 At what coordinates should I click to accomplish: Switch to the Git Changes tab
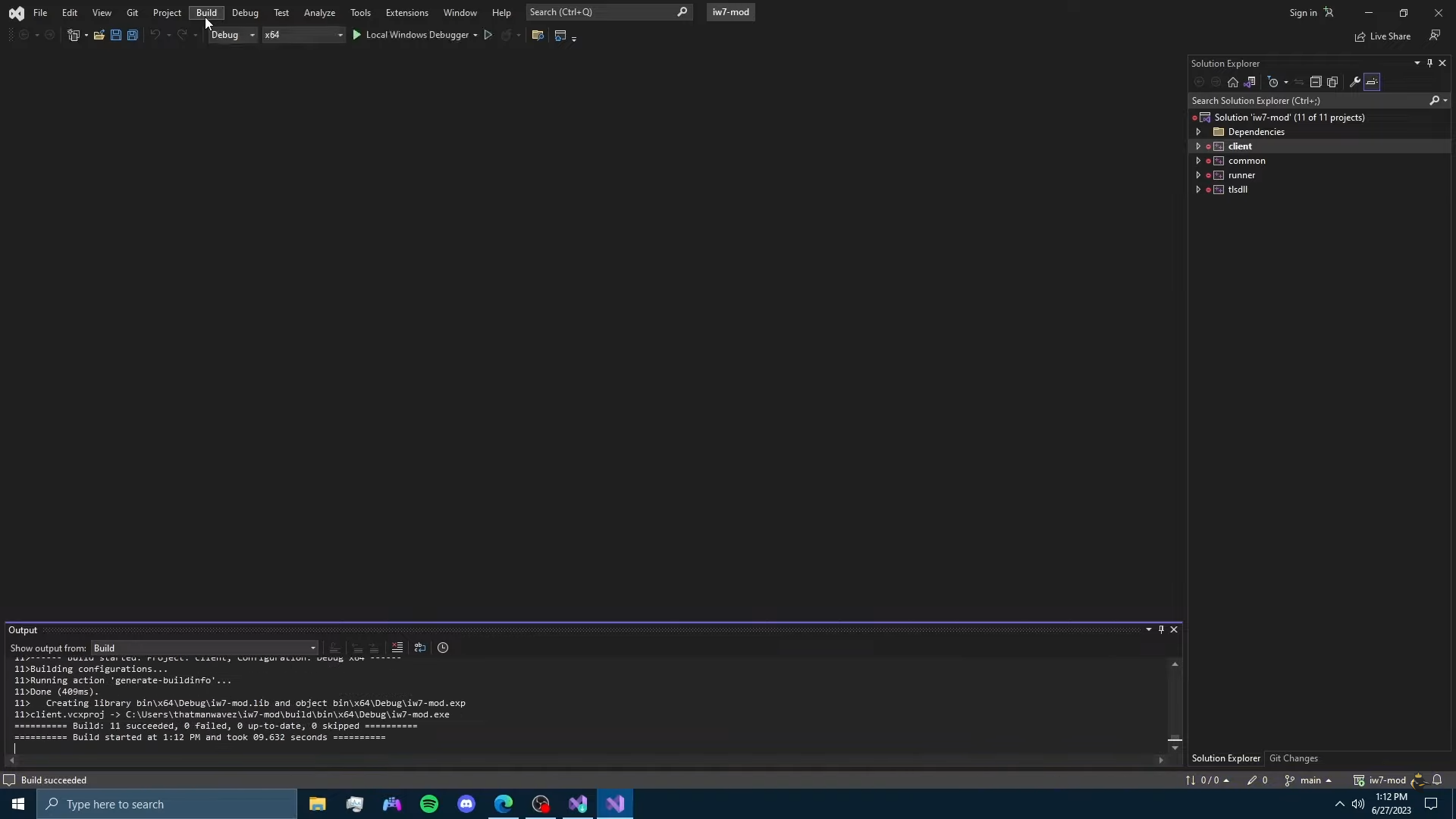(1293, 758)
